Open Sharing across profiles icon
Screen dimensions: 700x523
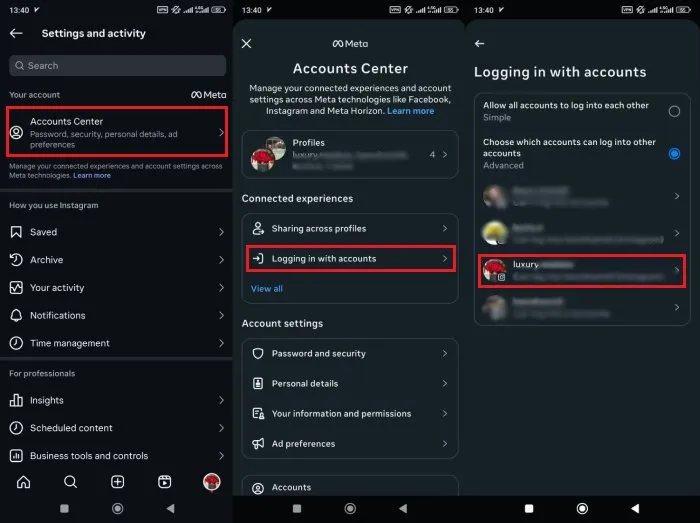pos(258,228)
